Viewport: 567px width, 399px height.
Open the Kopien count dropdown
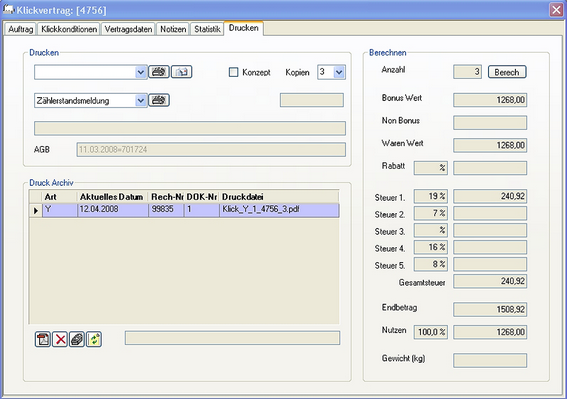click(x=339, y=72)
